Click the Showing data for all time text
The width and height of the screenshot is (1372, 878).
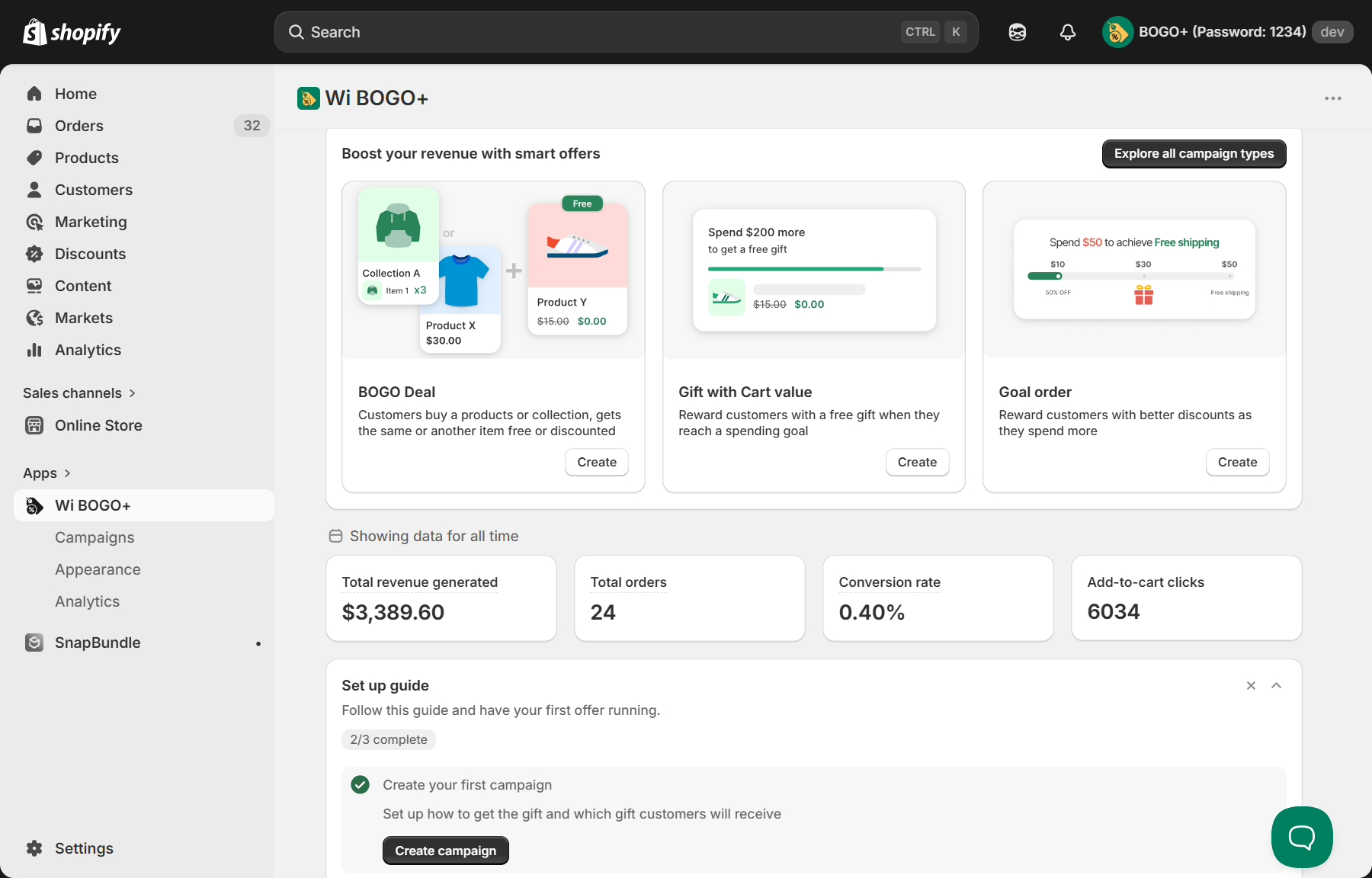tap(434, 537)
